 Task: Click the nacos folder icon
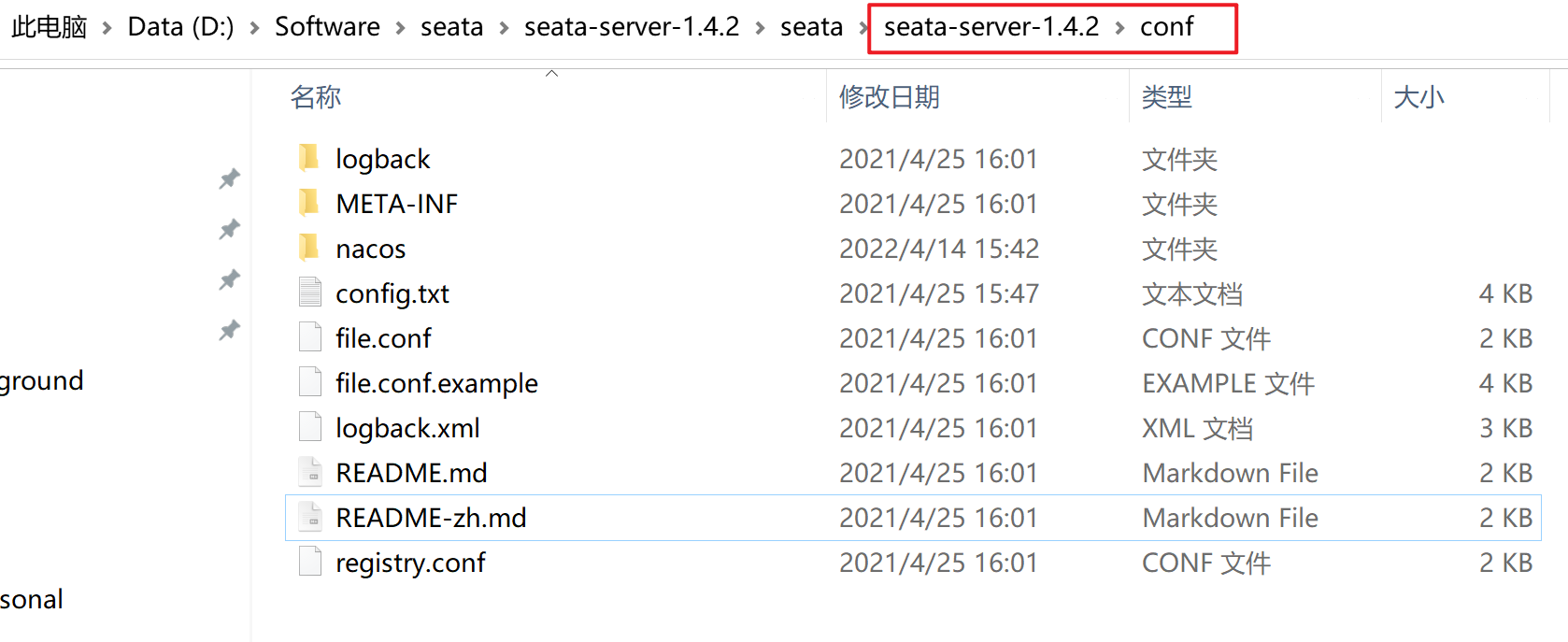[309, 248]
